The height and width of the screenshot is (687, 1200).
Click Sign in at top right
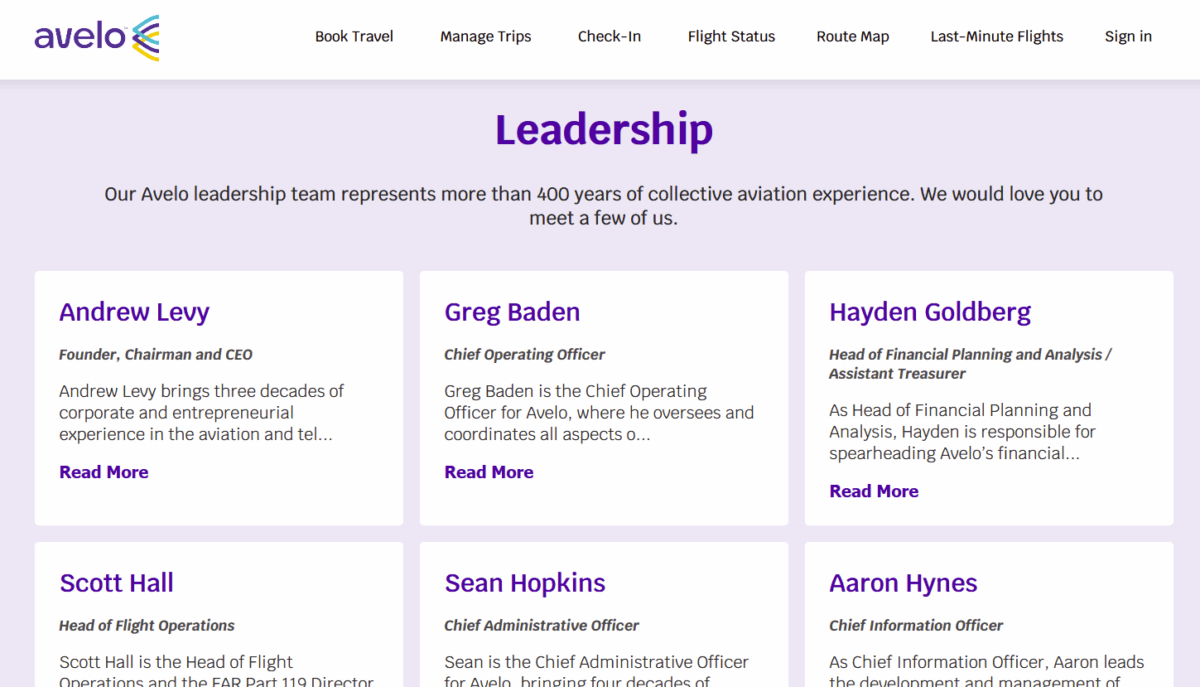point(1127,37)
